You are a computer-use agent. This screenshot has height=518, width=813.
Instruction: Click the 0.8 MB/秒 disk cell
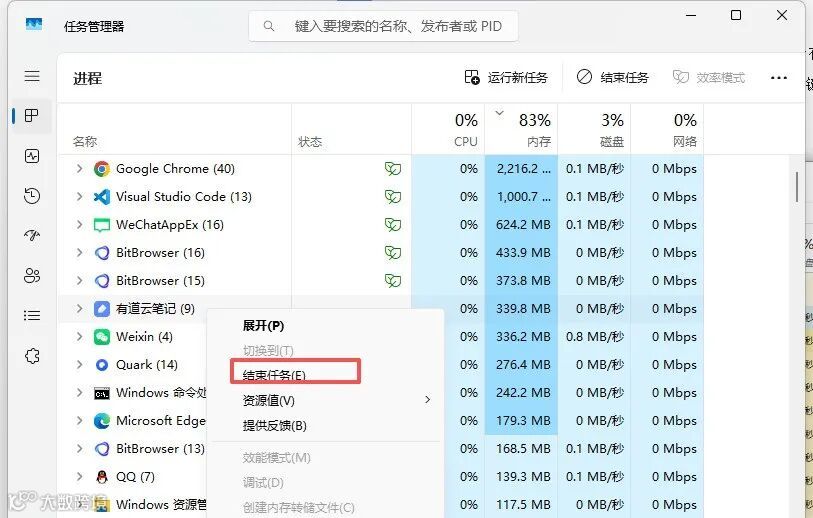point(595,337)
